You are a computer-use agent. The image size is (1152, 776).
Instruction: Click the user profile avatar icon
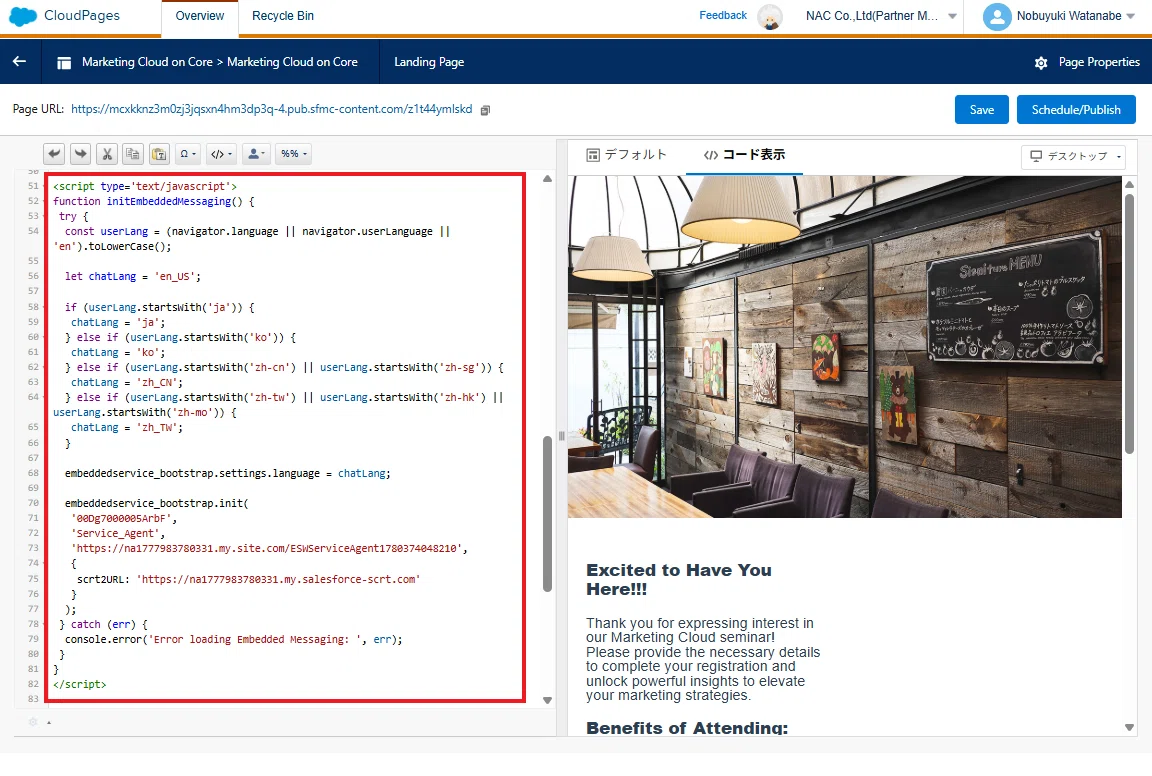[997, 16]
